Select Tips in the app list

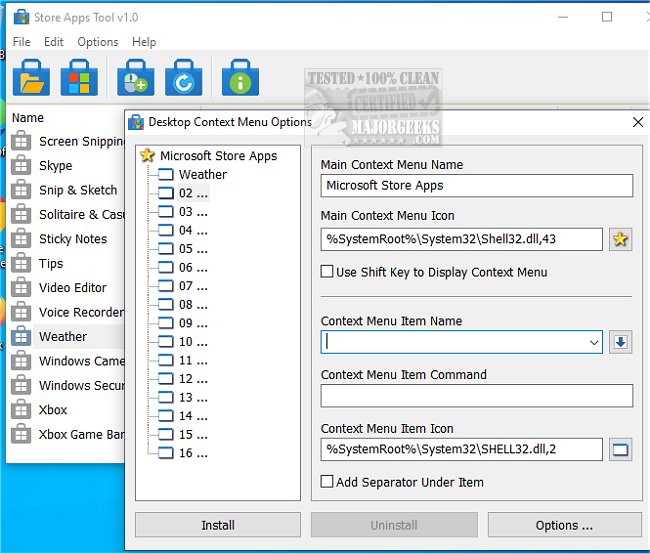tap(51, 263)
